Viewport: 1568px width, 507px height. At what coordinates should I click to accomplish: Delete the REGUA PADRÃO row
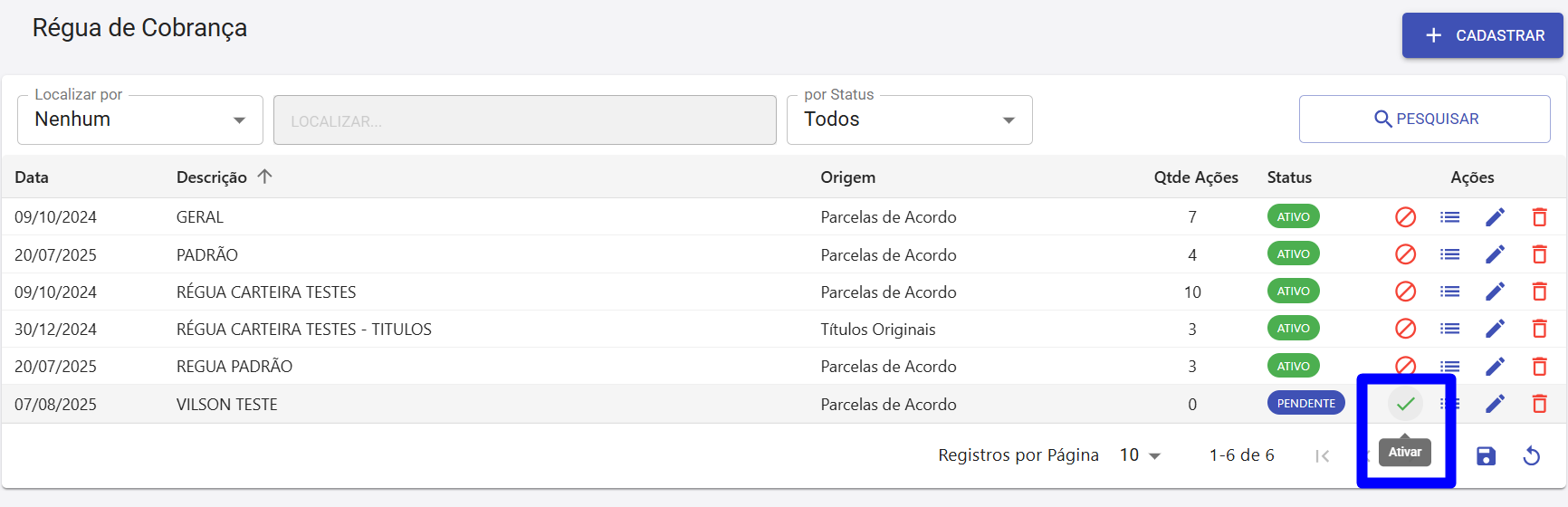click(1539, 366)
